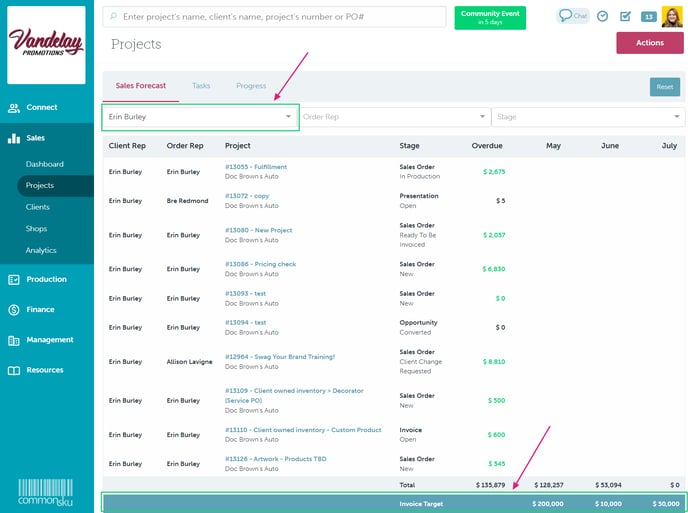Expand the Stage filter dropdown
688x513 pixels.
588,117
